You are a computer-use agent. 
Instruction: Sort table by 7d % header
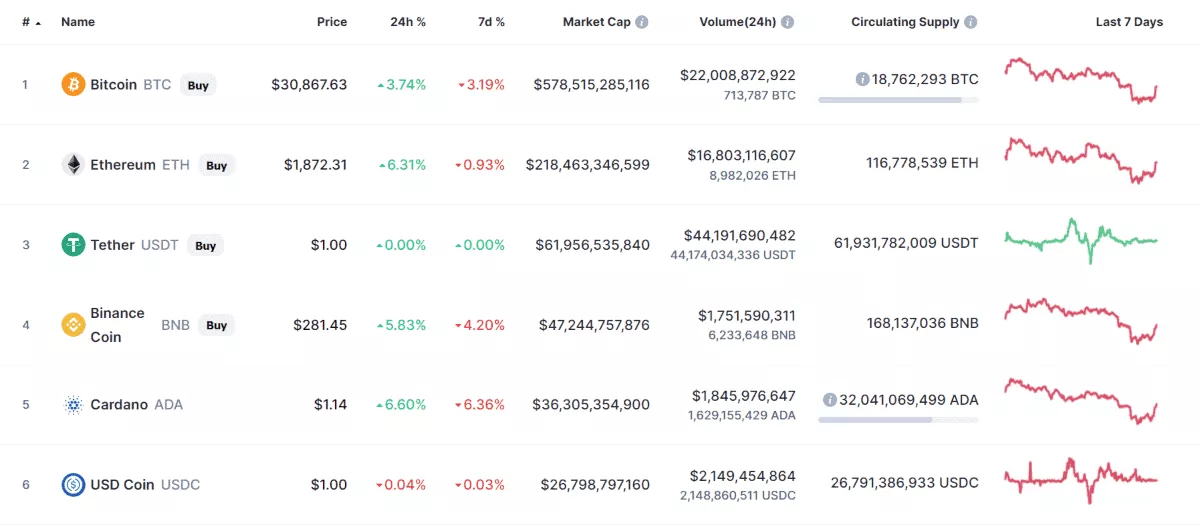(489, 22)
